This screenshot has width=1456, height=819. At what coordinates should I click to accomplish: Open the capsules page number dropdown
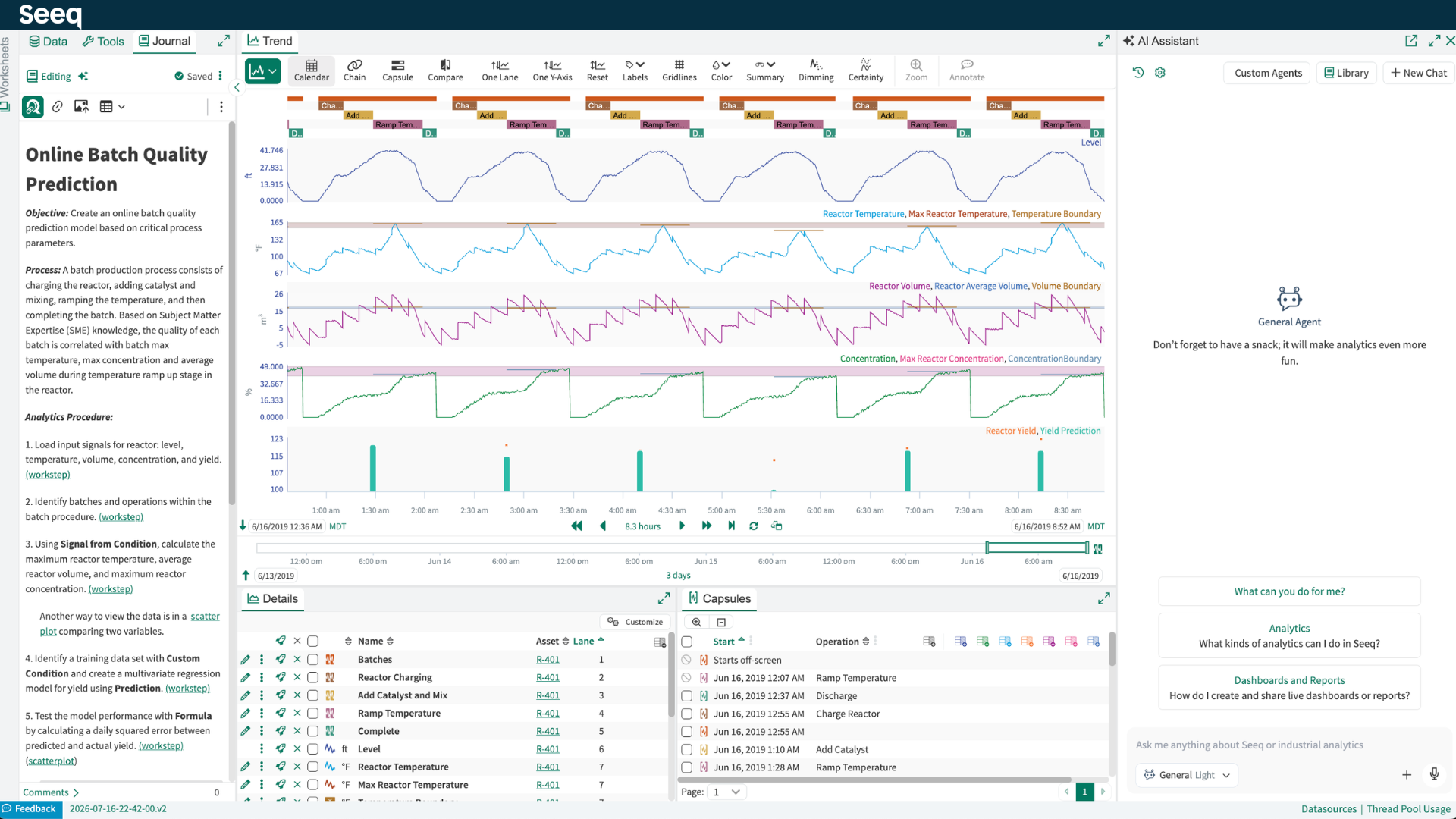(726, 792)
